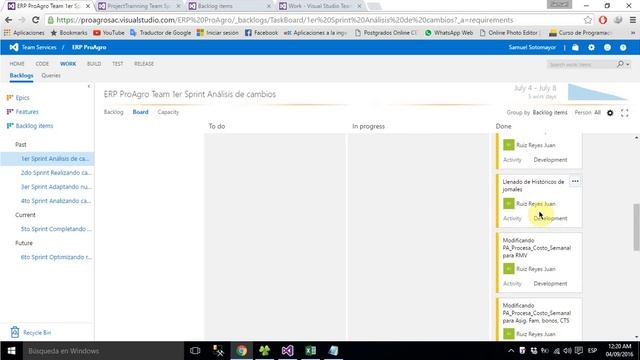Open Excel from the taskbar
640x360 pixels.
pyautogui.click(x=311, y=351)
